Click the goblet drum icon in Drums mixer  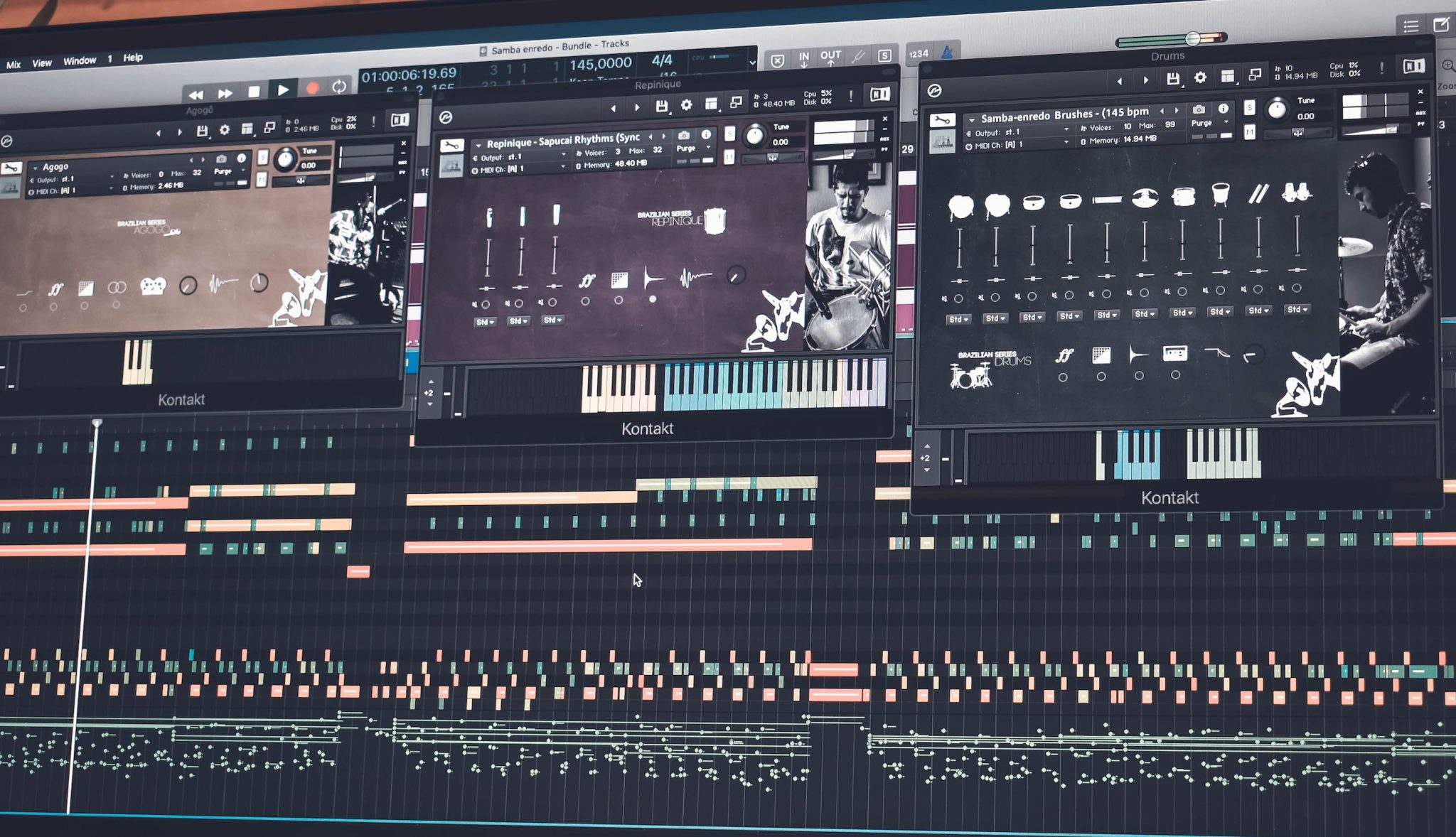pyautogui.click(x=1220, y=194)
